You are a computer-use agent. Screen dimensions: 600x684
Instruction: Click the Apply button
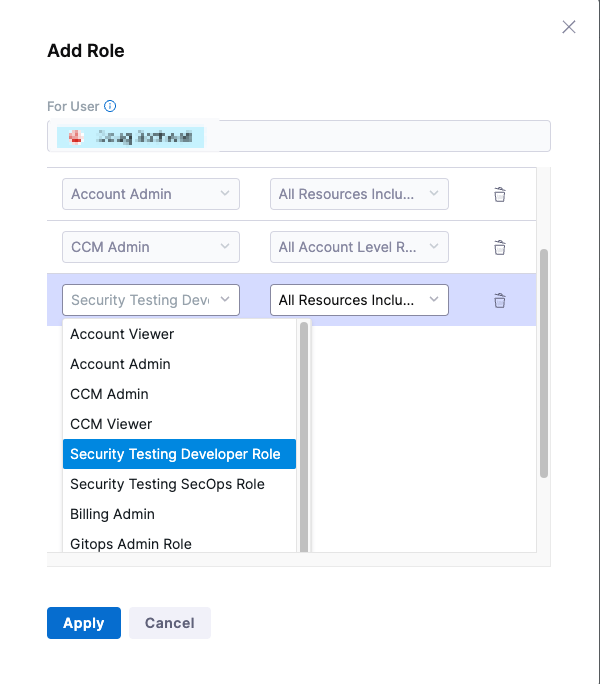pyautogui.click(x=83, y=623)
